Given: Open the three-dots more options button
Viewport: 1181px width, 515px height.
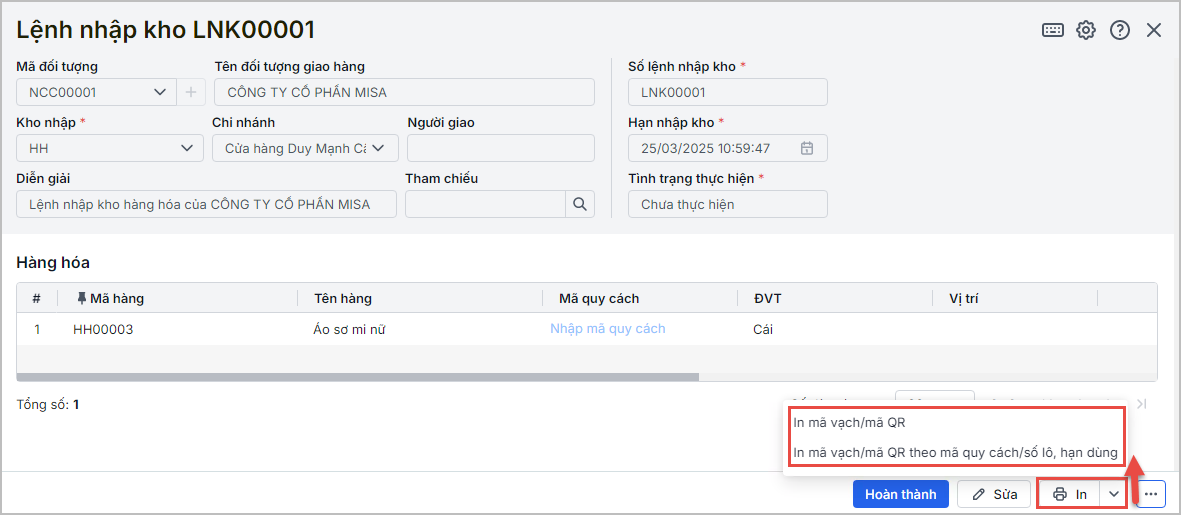Looking at the screenshot, I should coord(1151,494).
